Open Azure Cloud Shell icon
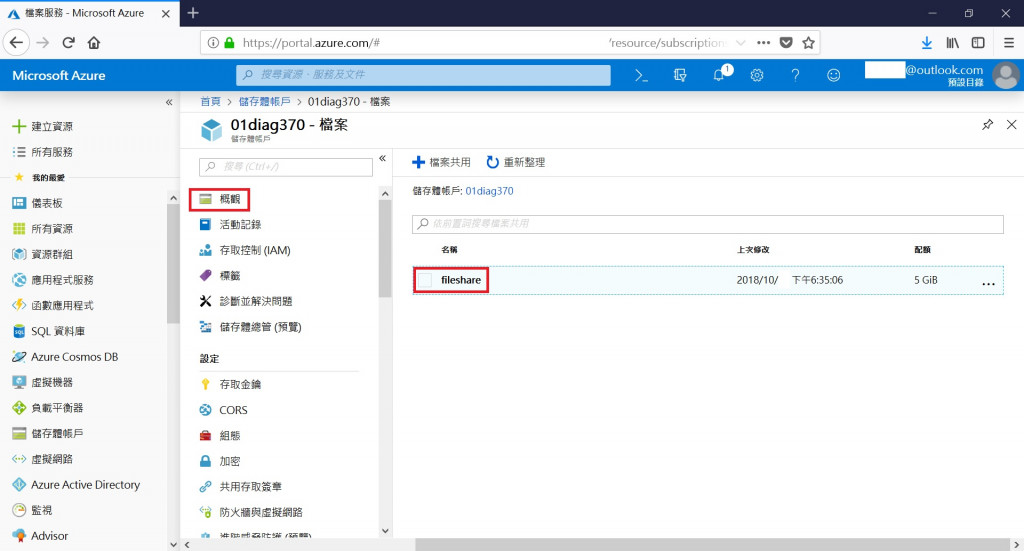 (x=641, y=76)
